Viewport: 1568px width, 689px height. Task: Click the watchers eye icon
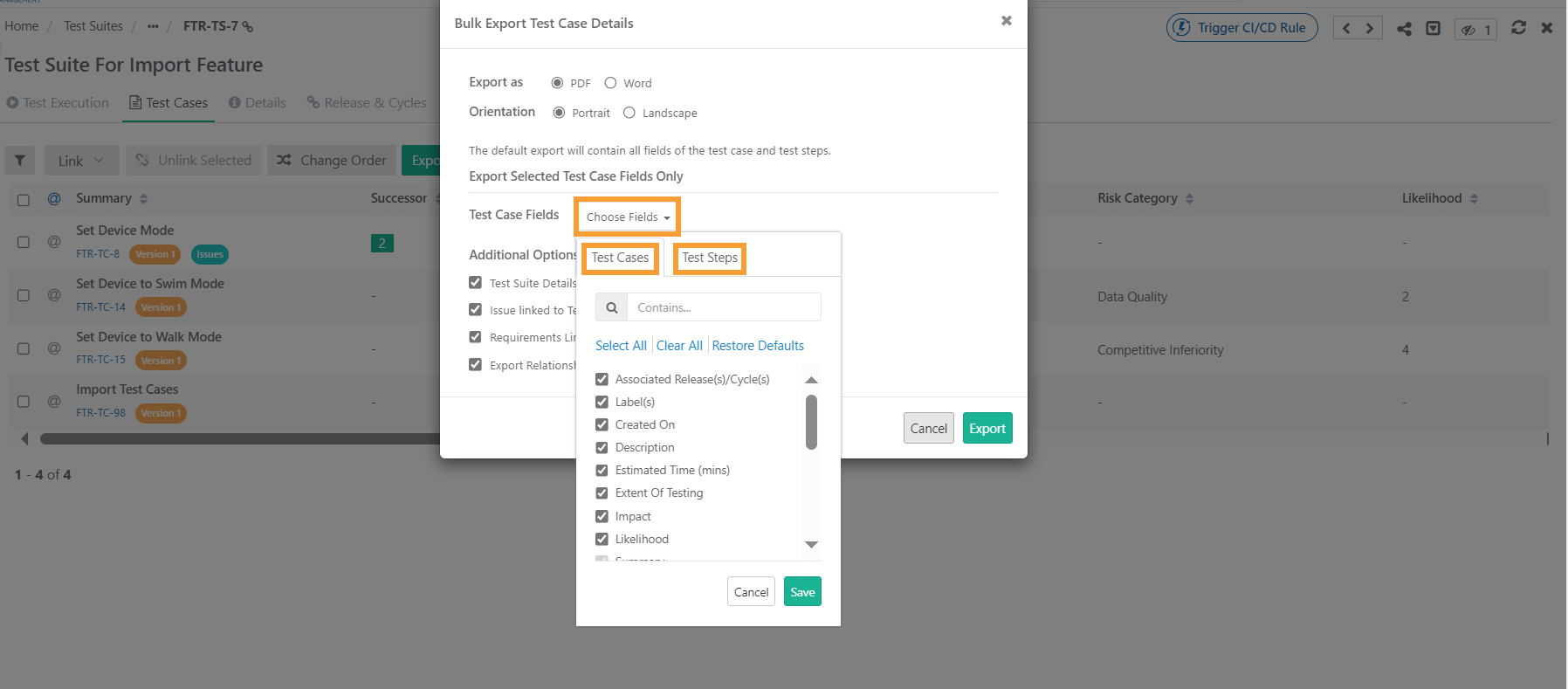[x=1468, y=30]
